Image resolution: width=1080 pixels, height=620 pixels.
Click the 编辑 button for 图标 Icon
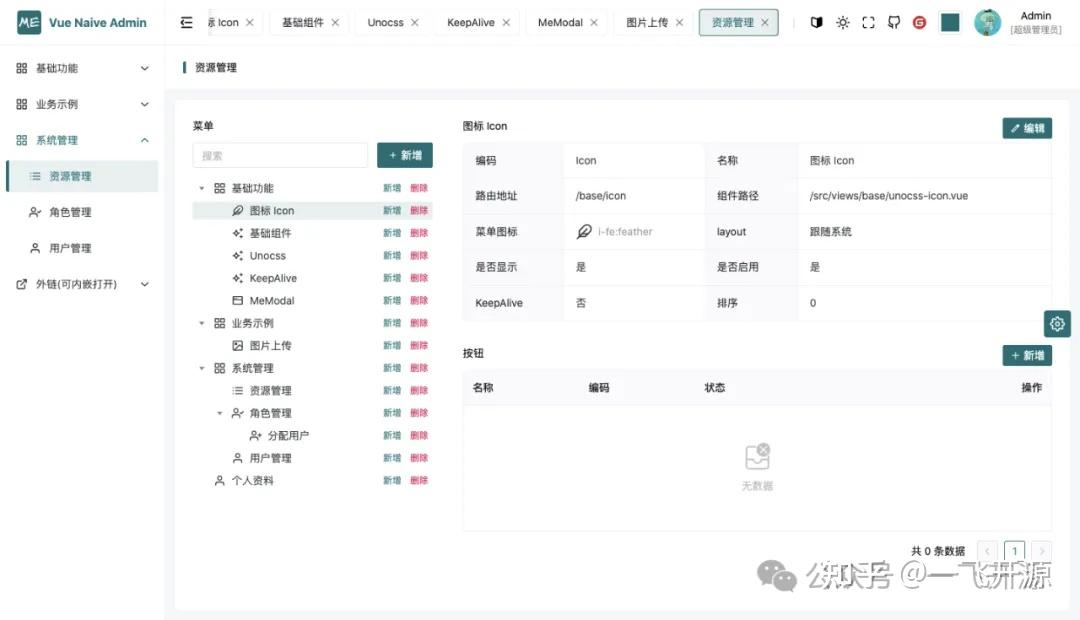click(1027, 128)
